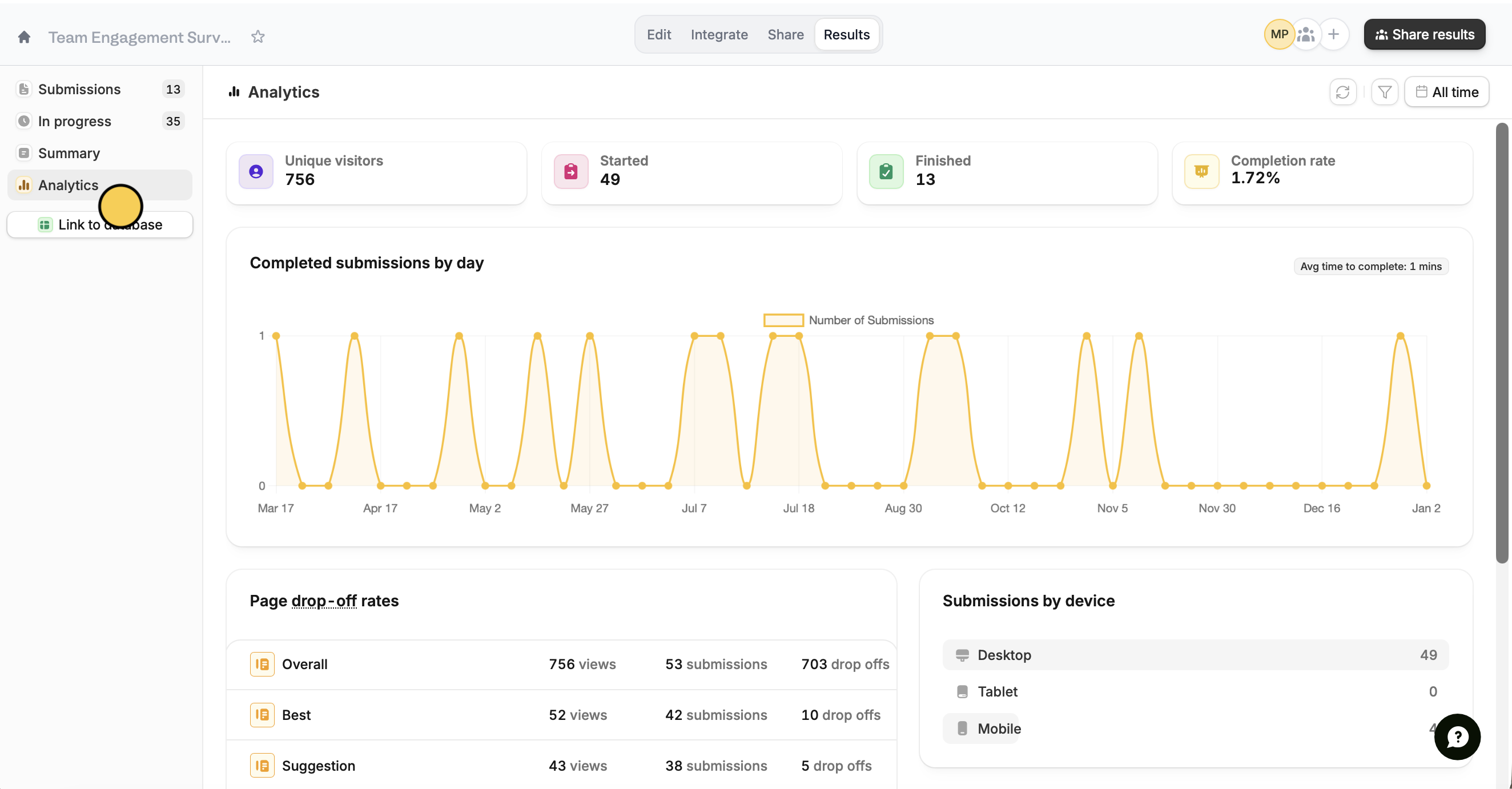This screenshot has width=1512, height=789.
Task: Click the plus icon to add a member
Action: coord(1334,35)
